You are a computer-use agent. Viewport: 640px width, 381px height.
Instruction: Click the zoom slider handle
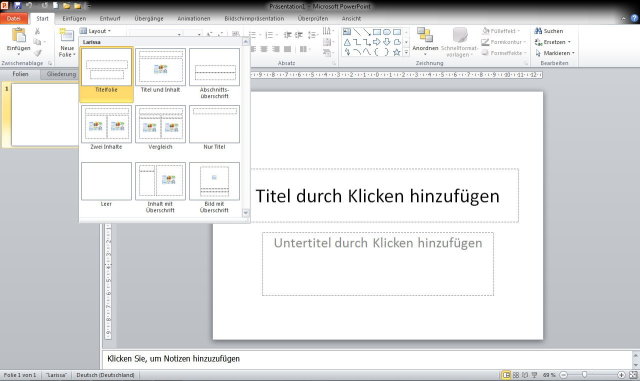coord(584,375)
